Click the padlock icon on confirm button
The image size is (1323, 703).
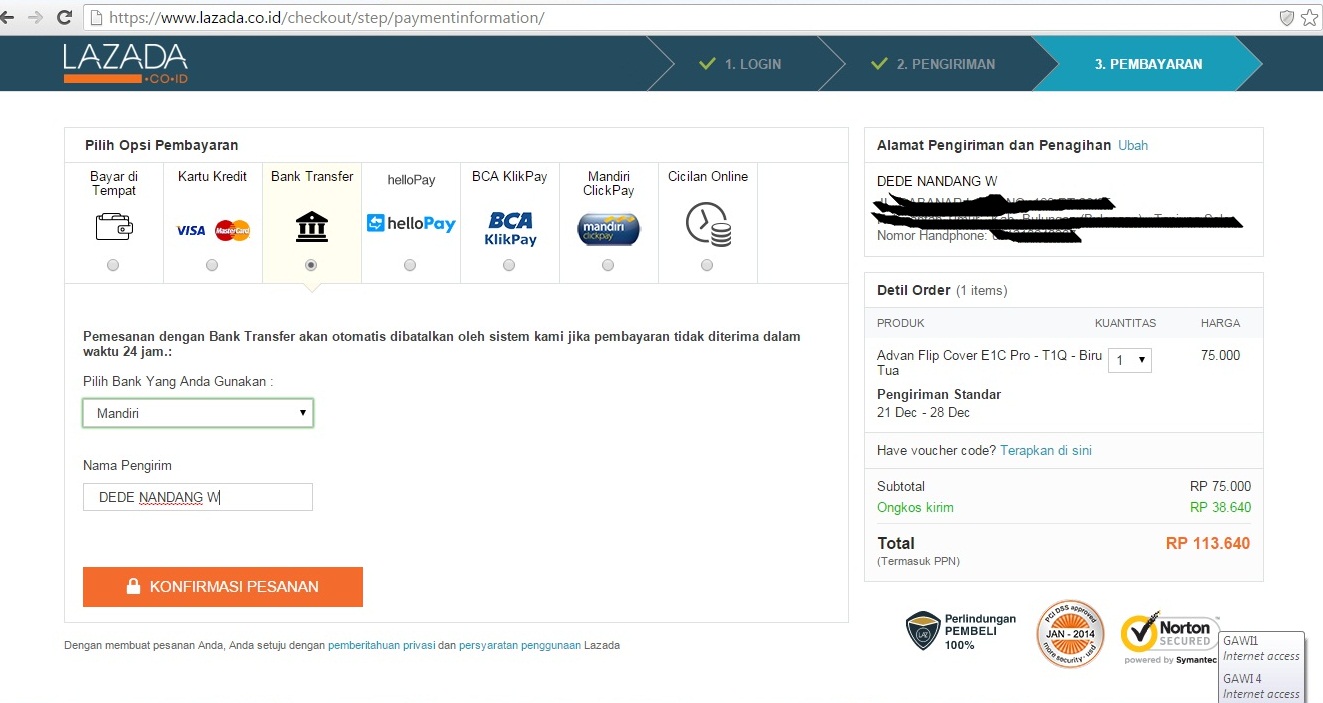[133, 587]
